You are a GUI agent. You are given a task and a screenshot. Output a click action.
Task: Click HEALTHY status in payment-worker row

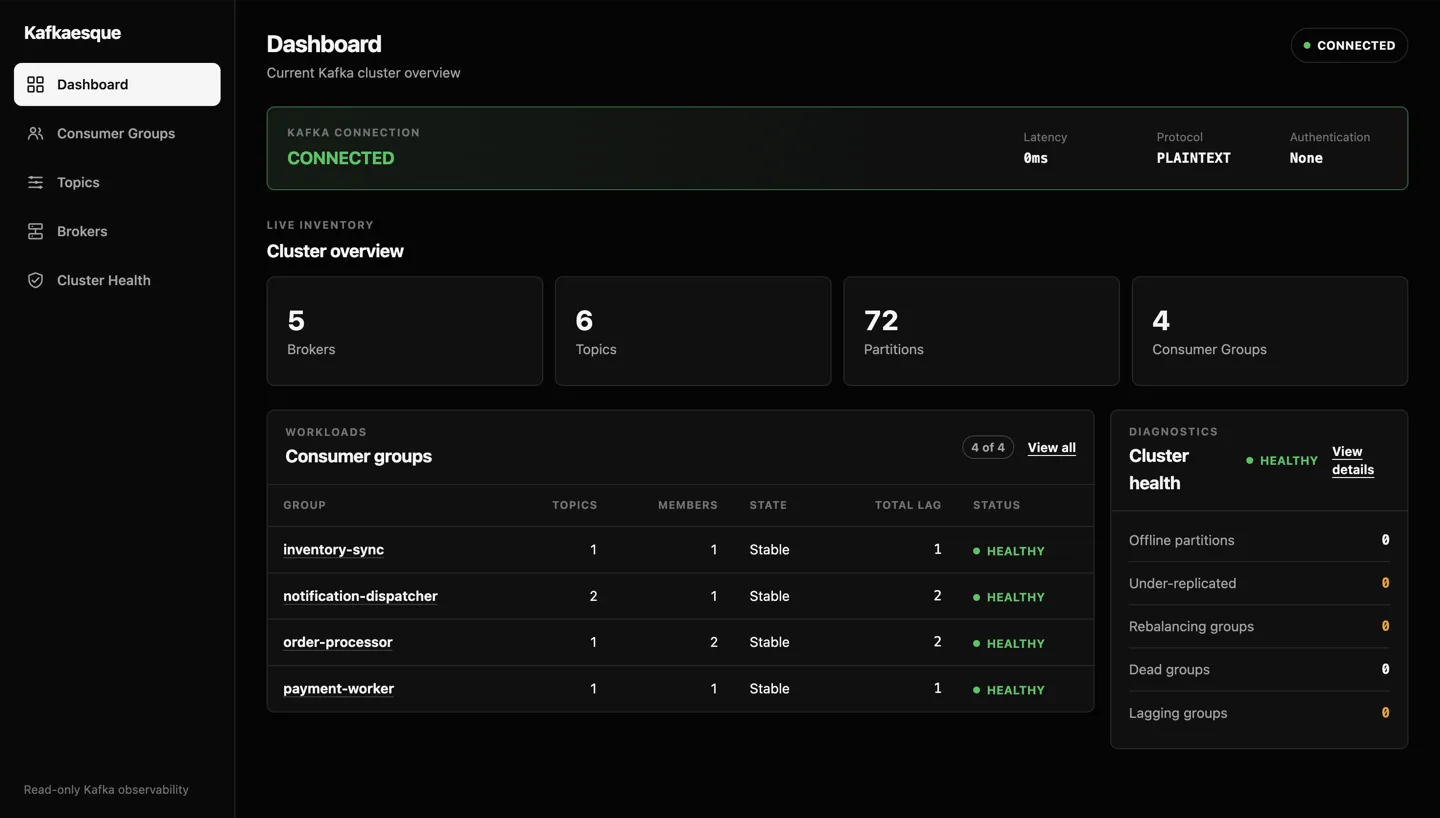pos(1009,690)
